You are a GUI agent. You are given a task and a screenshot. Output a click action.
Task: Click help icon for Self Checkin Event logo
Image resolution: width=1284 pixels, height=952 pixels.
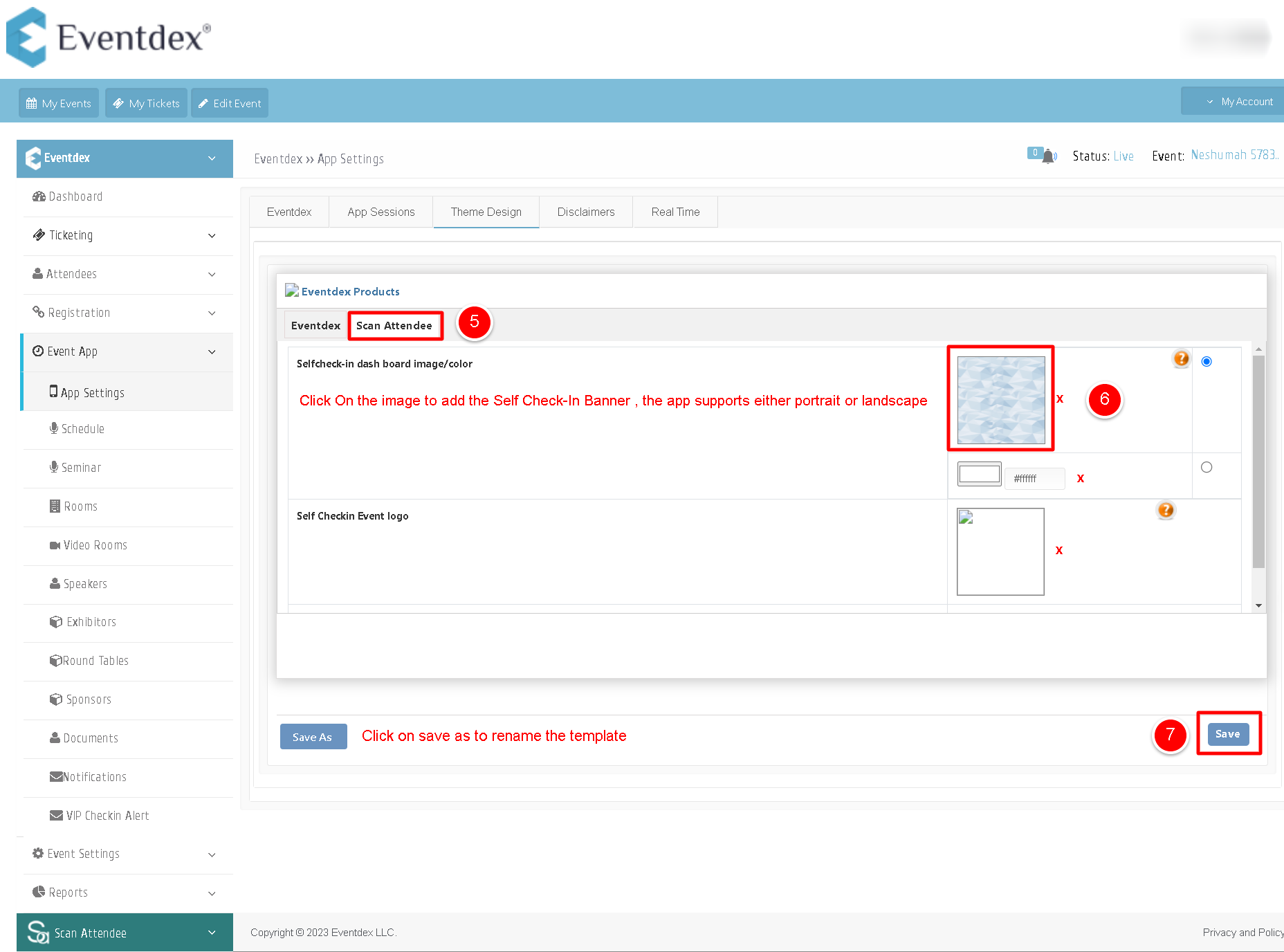(1166, 510)
